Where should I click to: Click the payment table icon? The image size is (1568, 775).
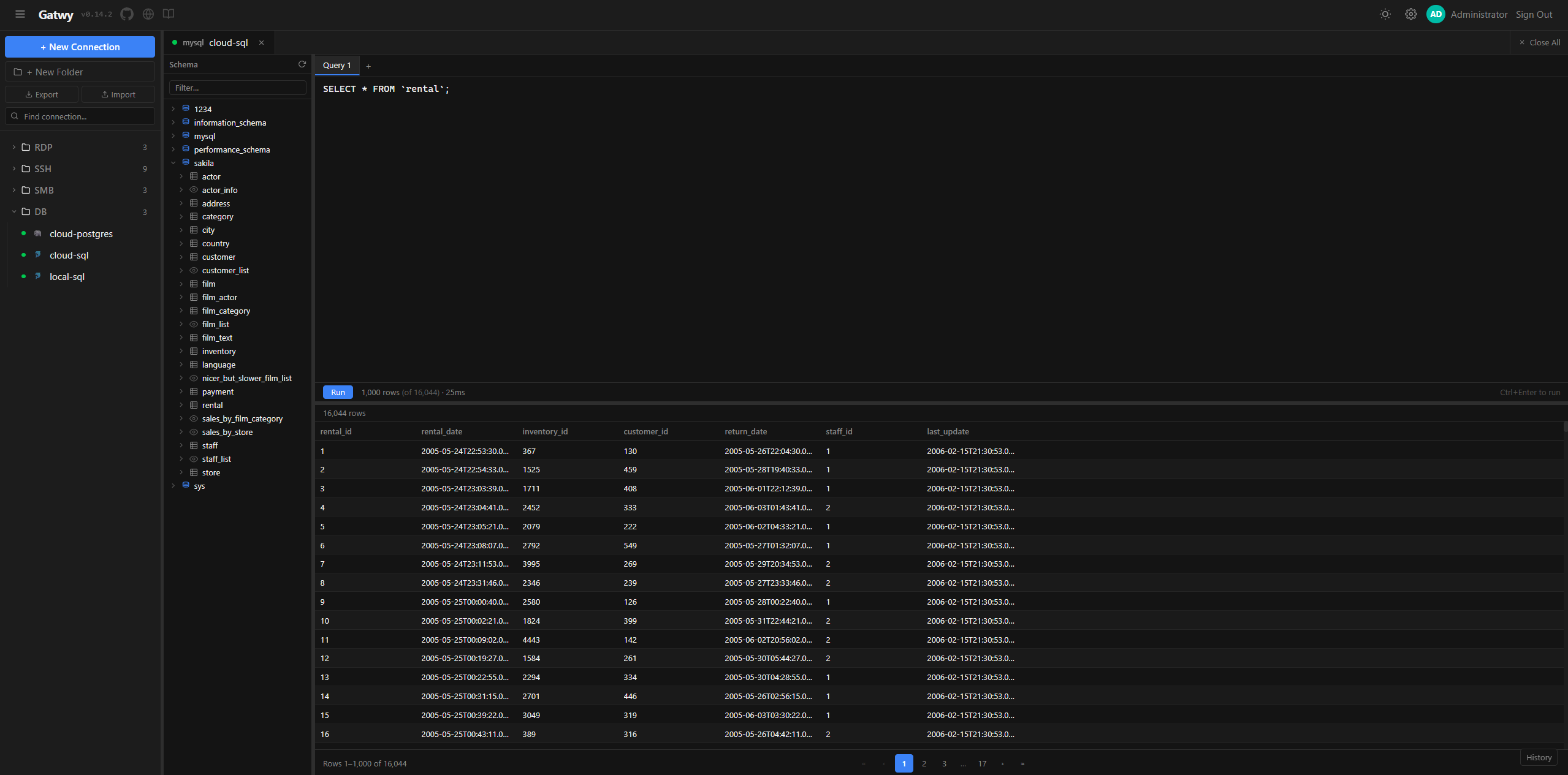[x=194, y=391]
